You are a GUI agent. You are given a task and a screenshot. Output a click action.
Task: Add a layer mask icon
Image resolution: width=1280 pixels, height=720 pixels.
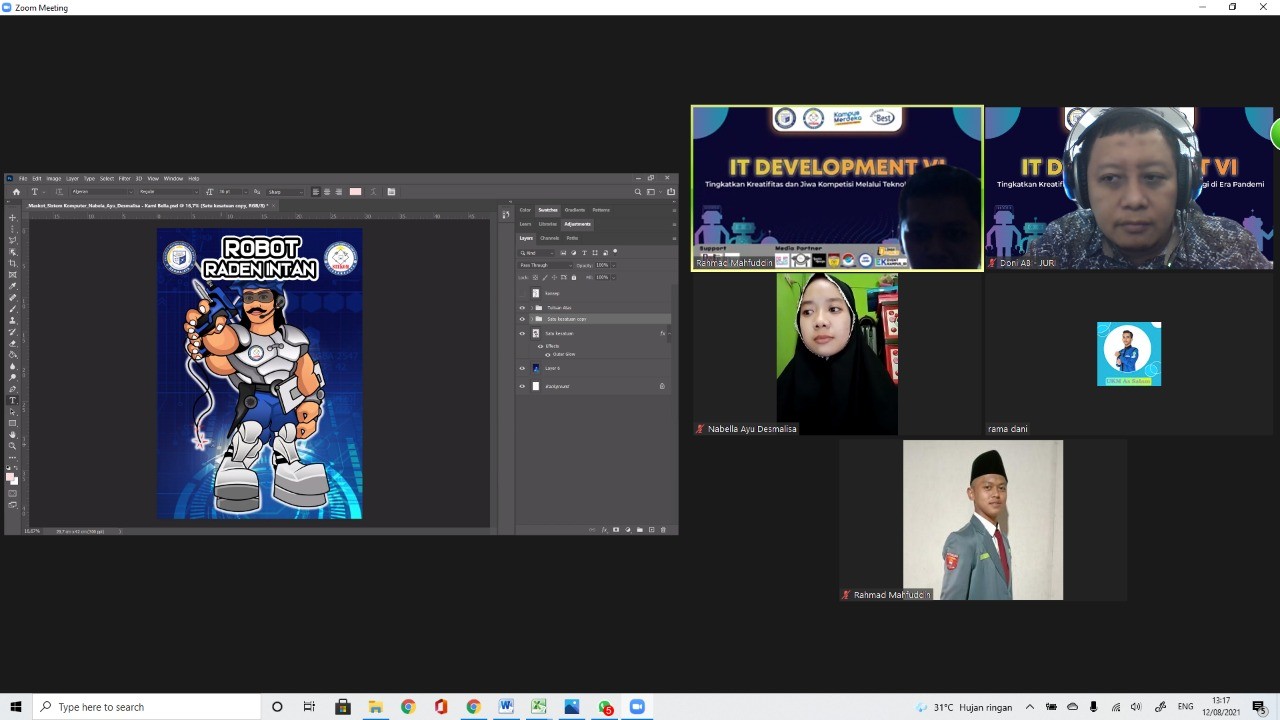tap(616, 530)
